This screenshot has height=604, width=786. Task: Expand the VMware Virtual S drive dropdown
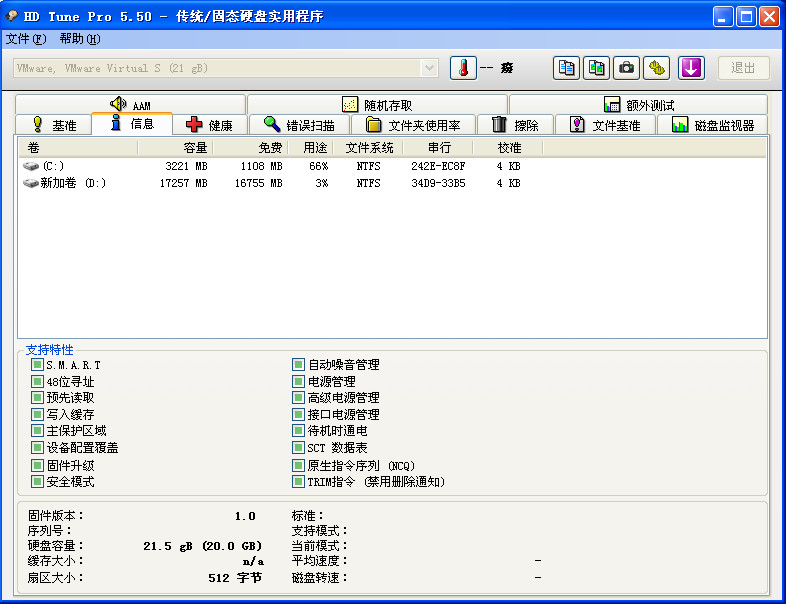(429, 68)
